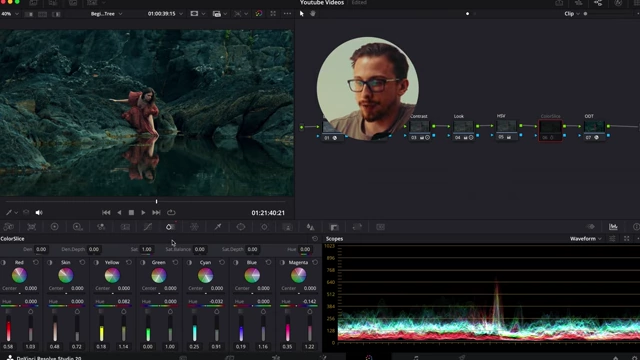Open the Key palette
Viewport: 640px width, 360px height.
[x=334, y=227]
